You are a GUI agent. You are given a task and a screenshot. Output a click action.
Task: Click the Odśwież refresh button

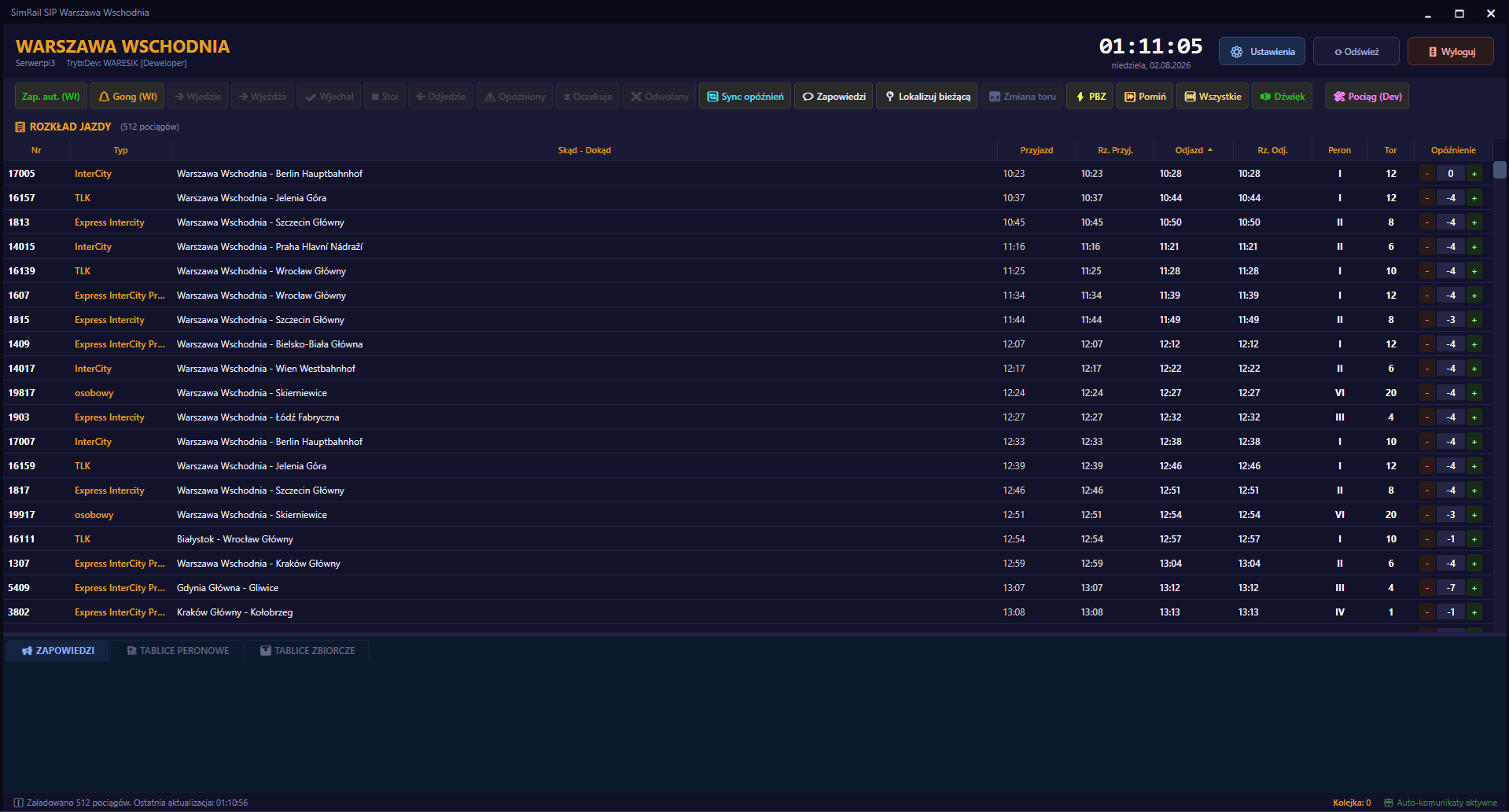1356,52
